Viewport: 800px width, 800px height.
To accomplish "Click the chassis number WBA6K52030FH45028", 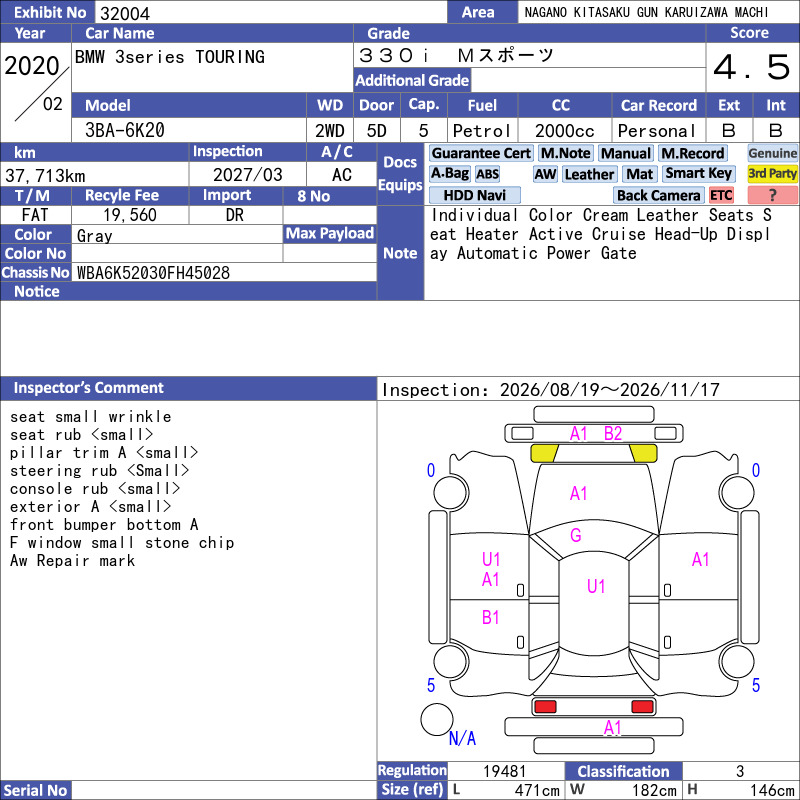I will pos(153,272).
